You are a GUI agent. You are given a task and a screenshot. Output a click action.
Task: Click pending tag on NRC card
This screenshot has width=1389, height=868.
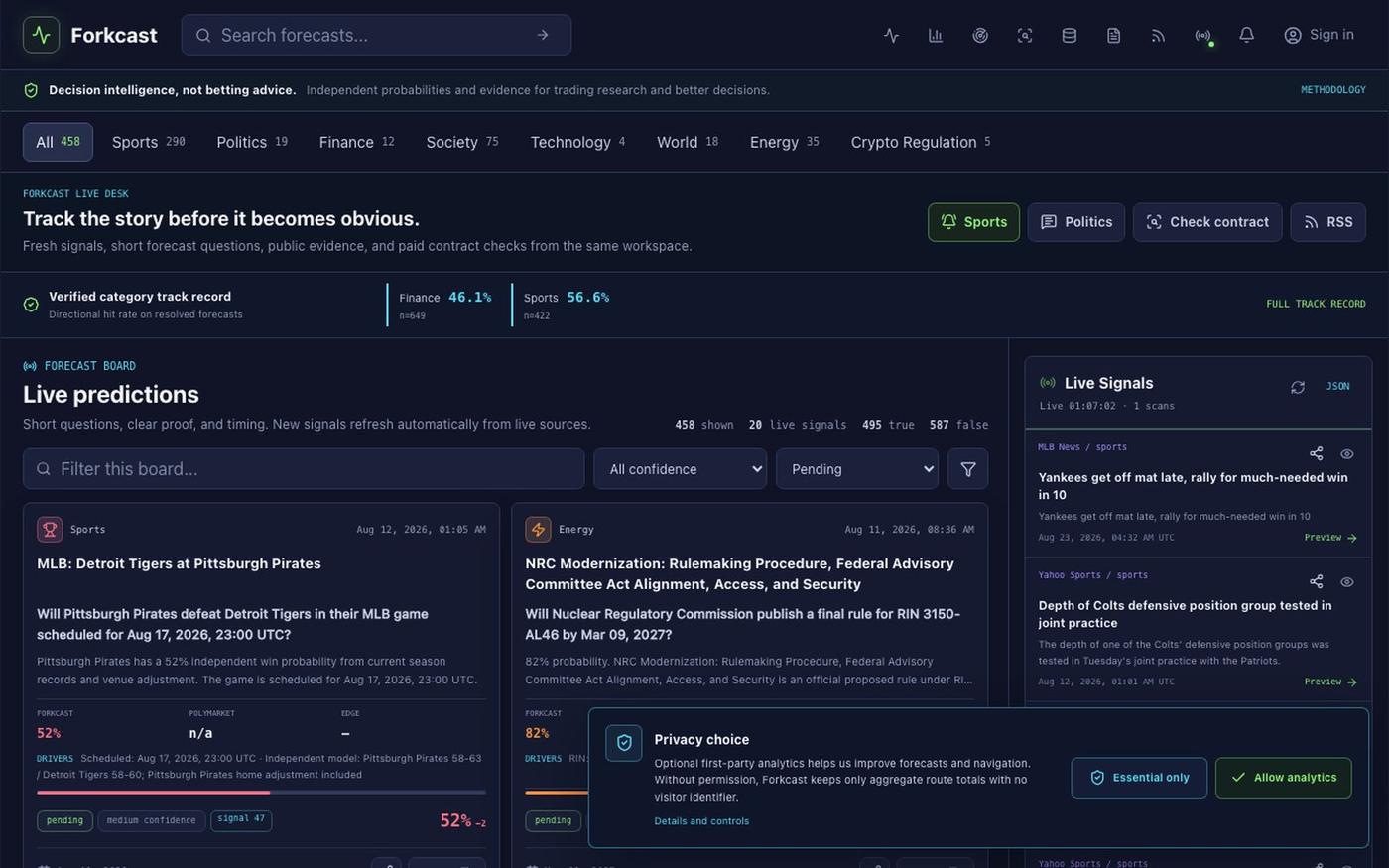(x=553, y=820)
